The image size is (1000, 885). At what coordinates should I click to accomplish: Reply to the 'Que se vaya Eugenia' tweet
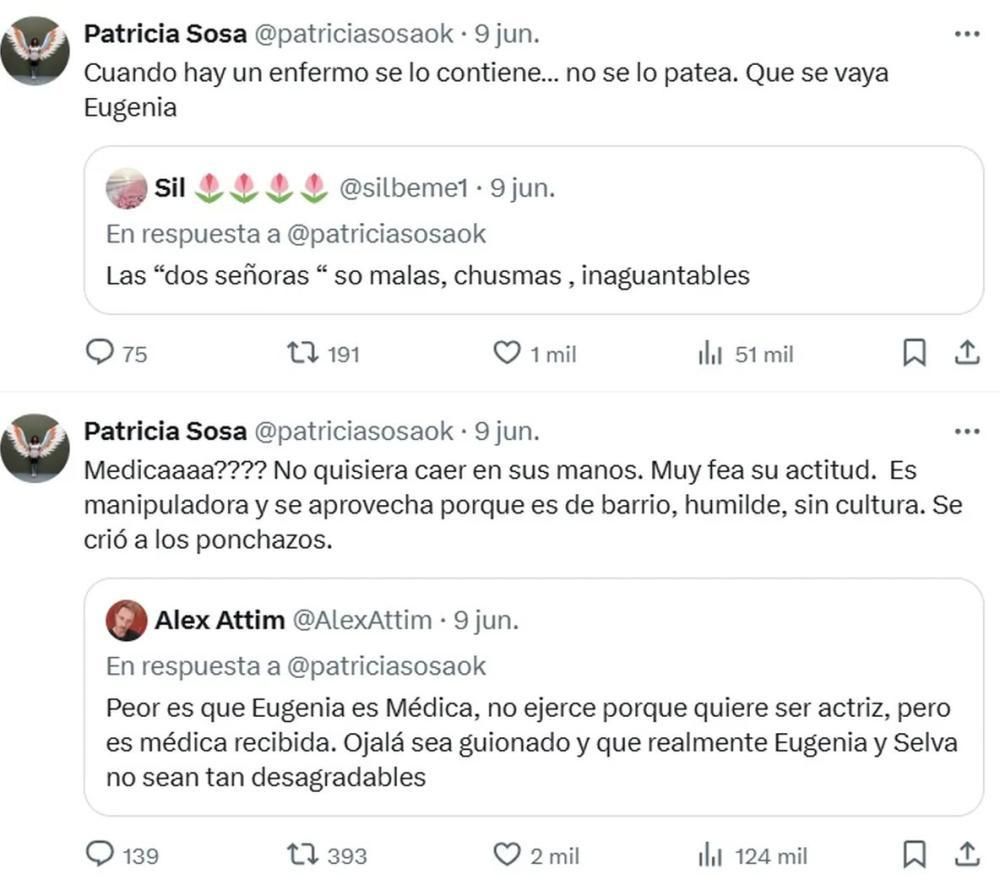[103, 353]
